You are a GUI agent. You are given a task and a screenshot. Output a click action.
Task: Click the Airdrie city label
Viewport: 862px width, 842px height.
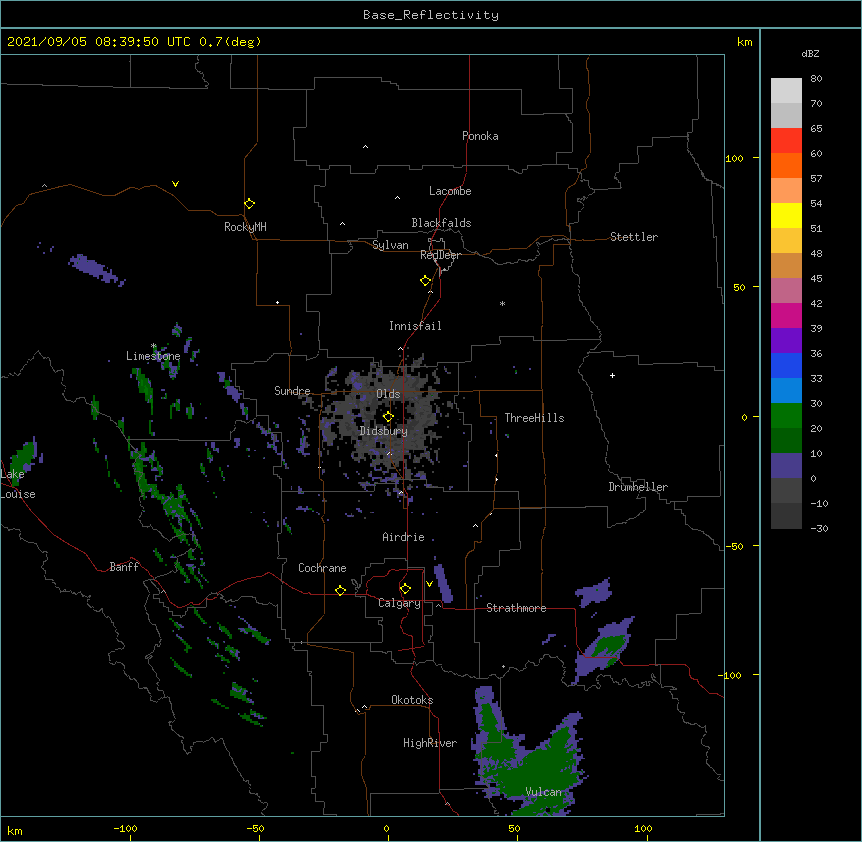pos(404,537)
